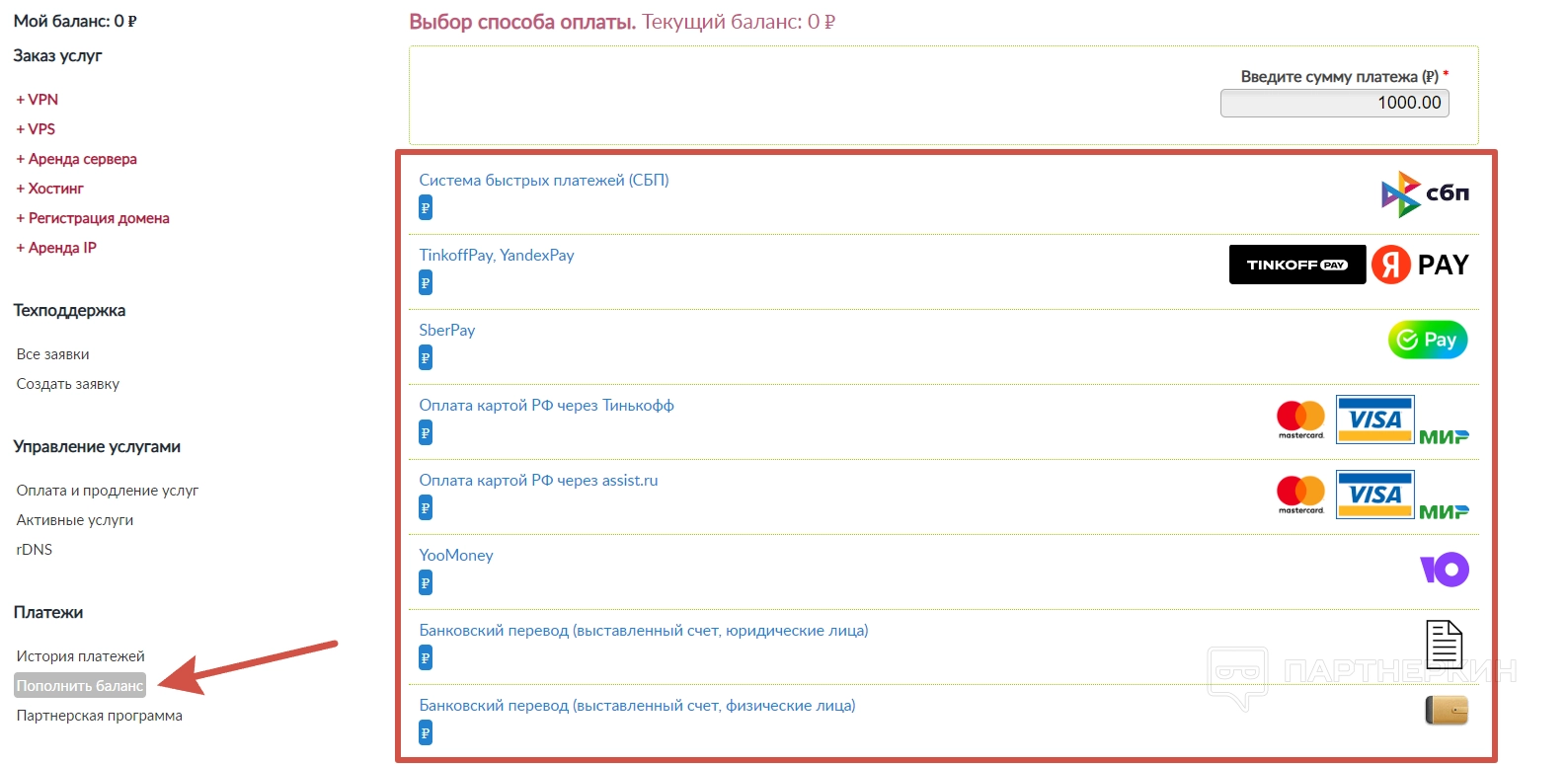The width and height of the screenshot is (1568, 764).
Task: Choose Оплата картой РФ через Тинькофф
Action: [x=547, y=405]
